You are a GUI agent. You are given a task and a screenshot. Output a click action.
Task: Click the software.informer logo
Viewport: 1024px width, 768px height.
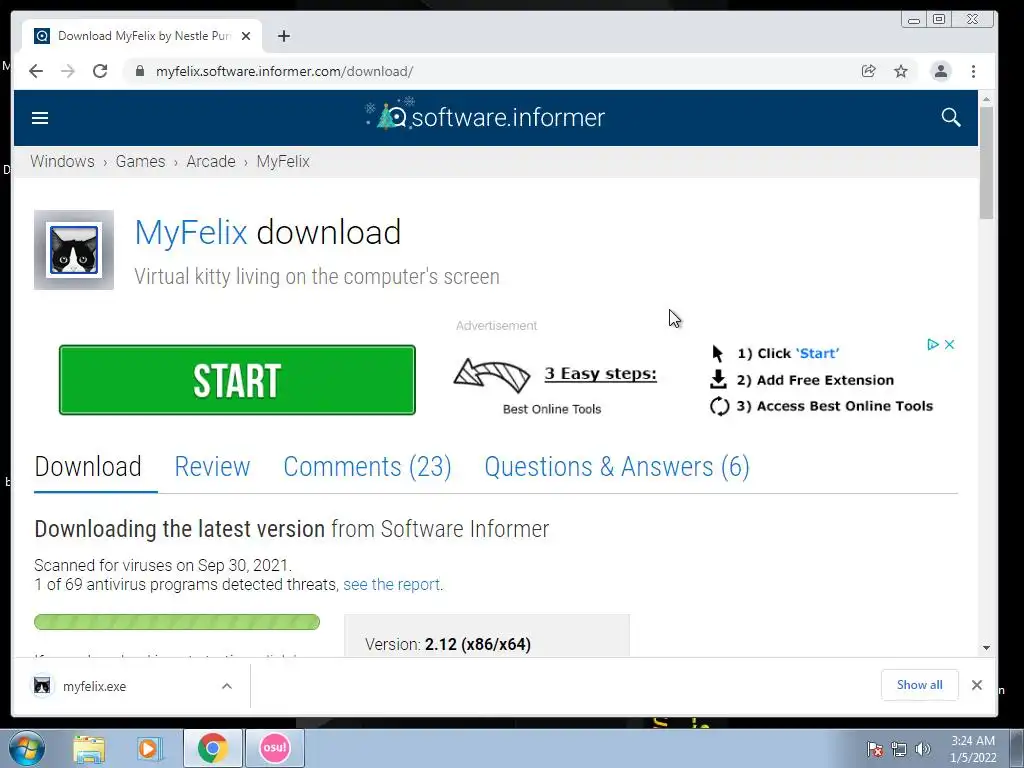click(x=485, y=115)
